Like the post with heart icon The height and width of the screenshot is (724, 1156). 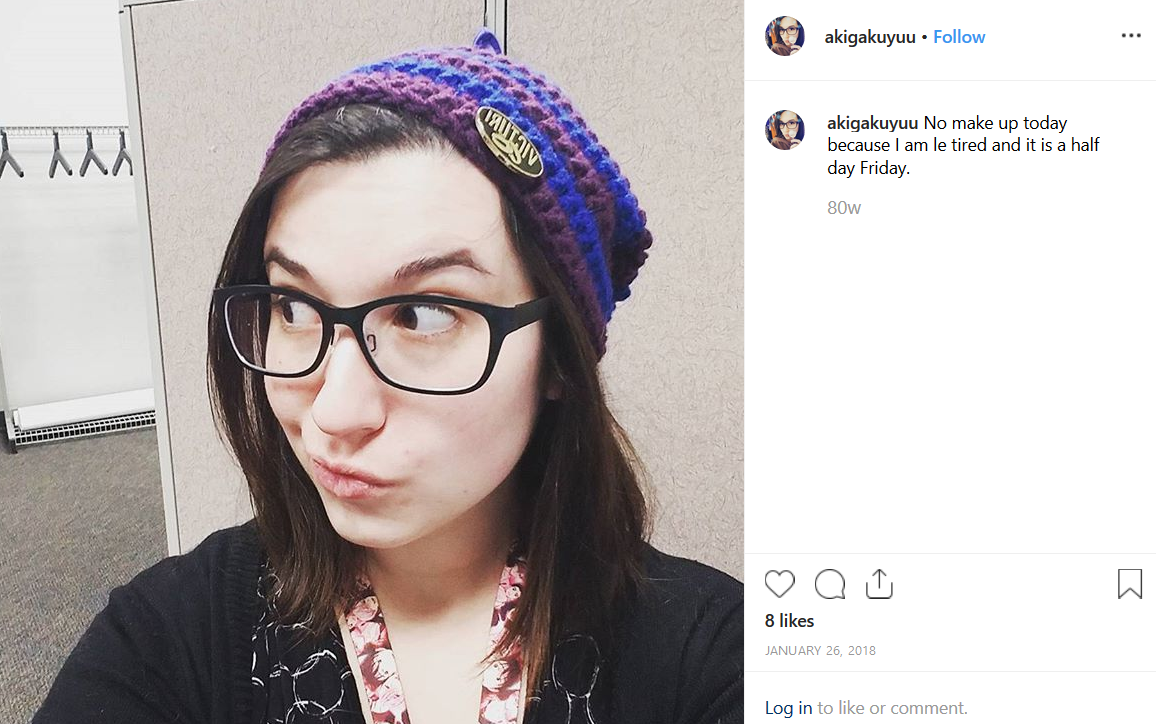click(779, 584)
